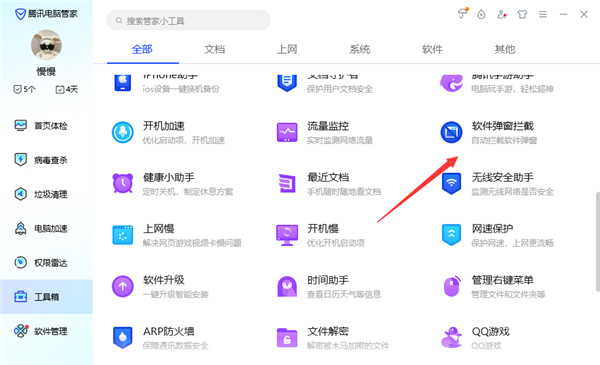Click the 软件升级 up-arrow icon
This screenshot has width=600, height=365.
pyautogui.click(x=122, y=286)
